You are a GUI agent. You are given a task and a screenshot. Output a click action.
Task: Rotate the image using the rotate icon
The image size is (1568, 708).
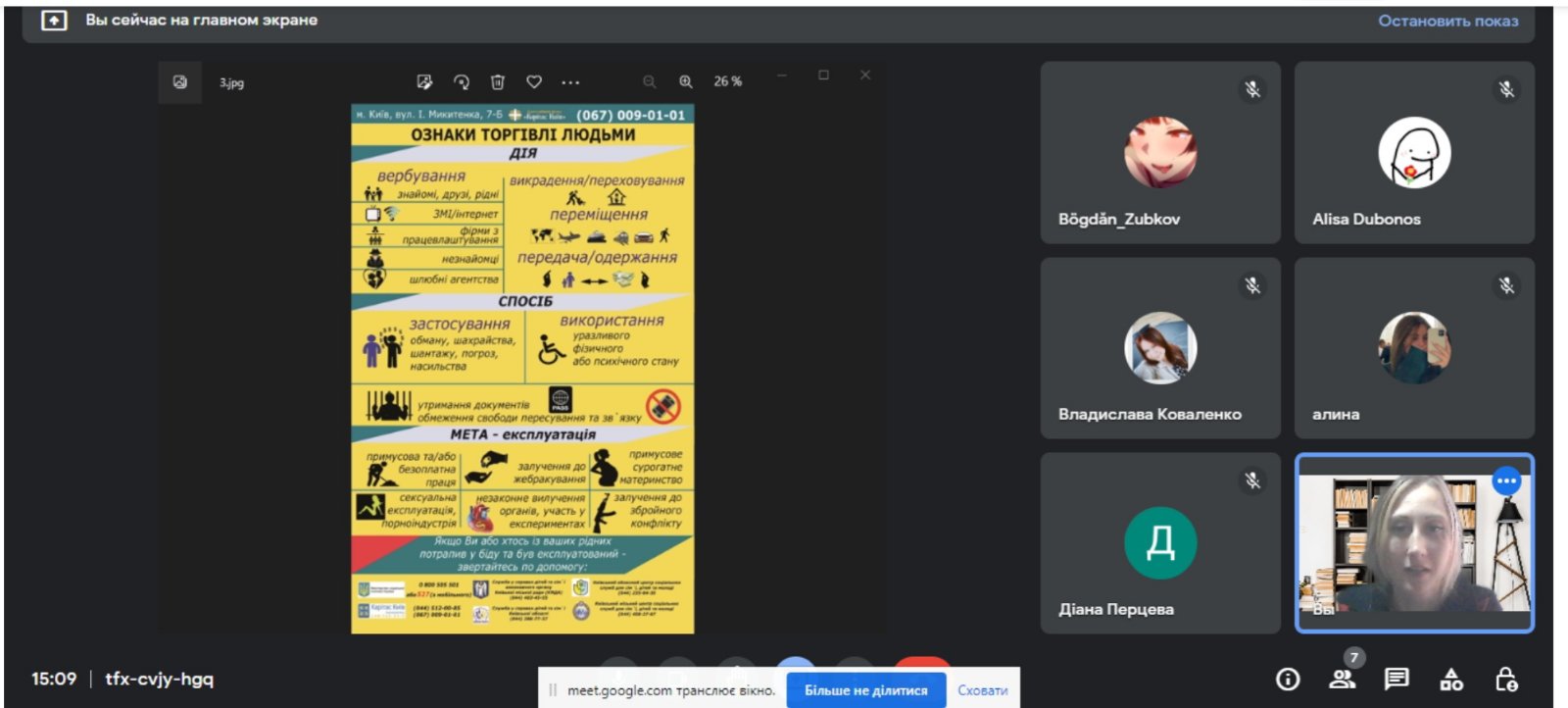click(462, 82)
